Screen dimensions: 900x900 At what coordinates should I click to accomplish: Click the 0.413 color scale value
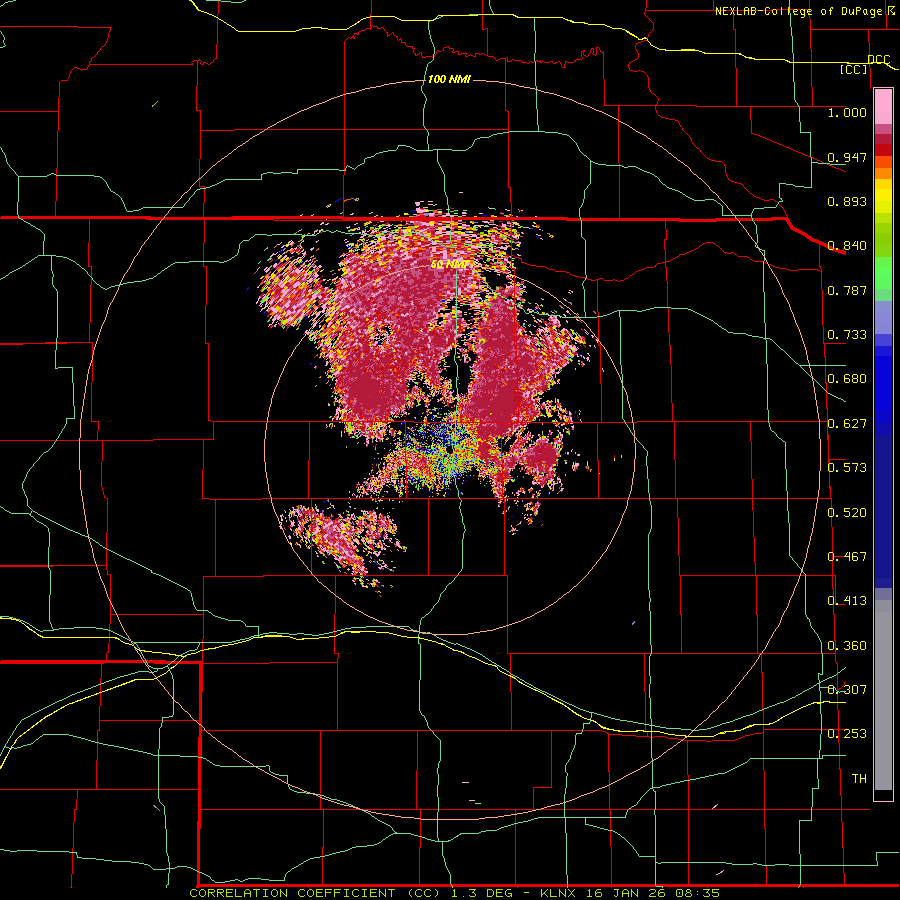pos(847,601)
